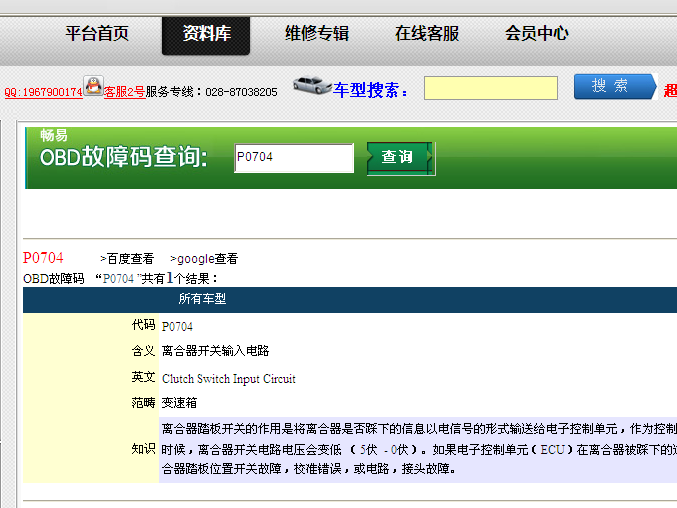Open the 会员中心 tab
This screenshot has height=508, width=677.
[537, 34]
